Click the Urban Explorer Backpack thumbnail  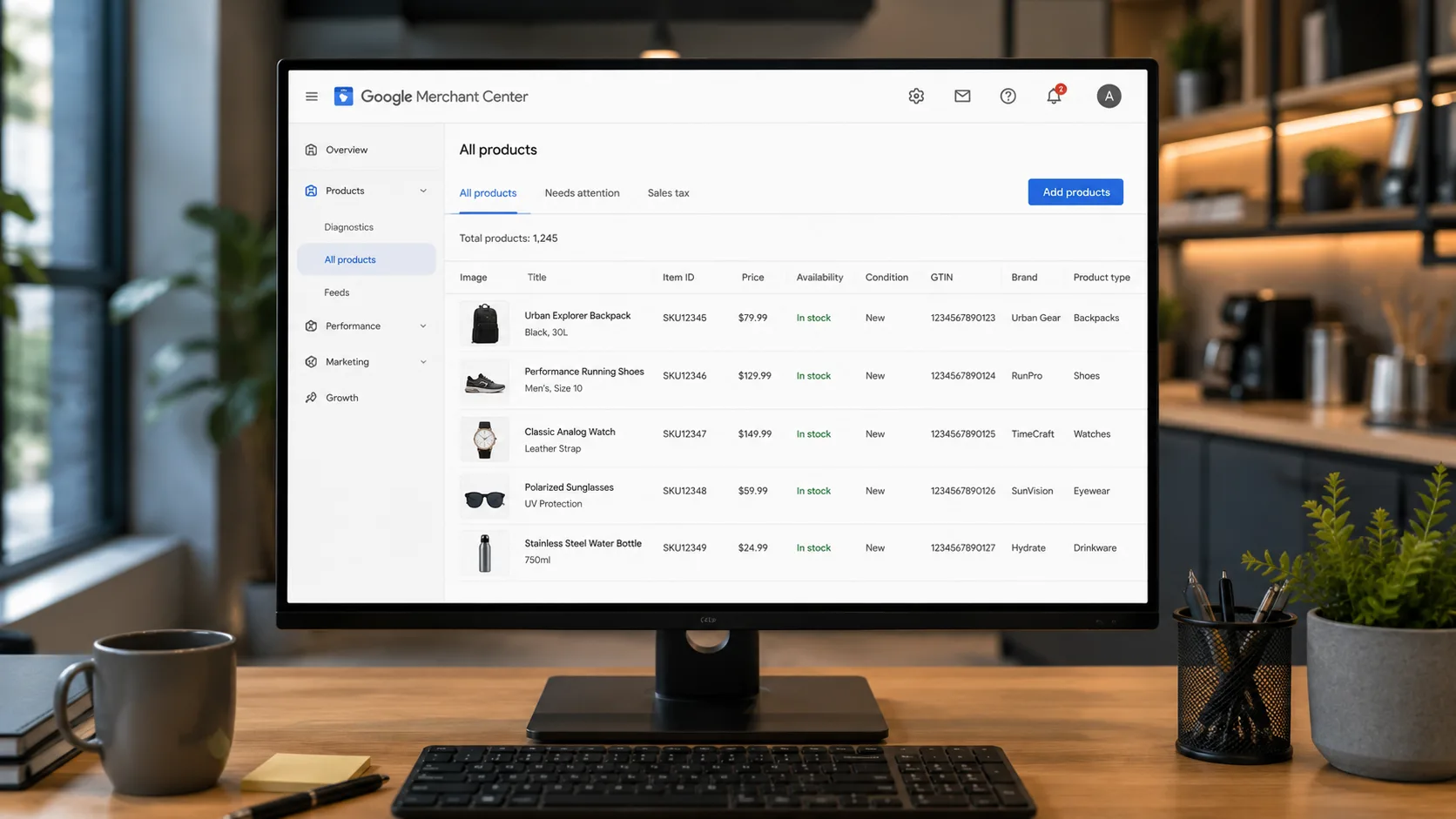tap(484, 324)
